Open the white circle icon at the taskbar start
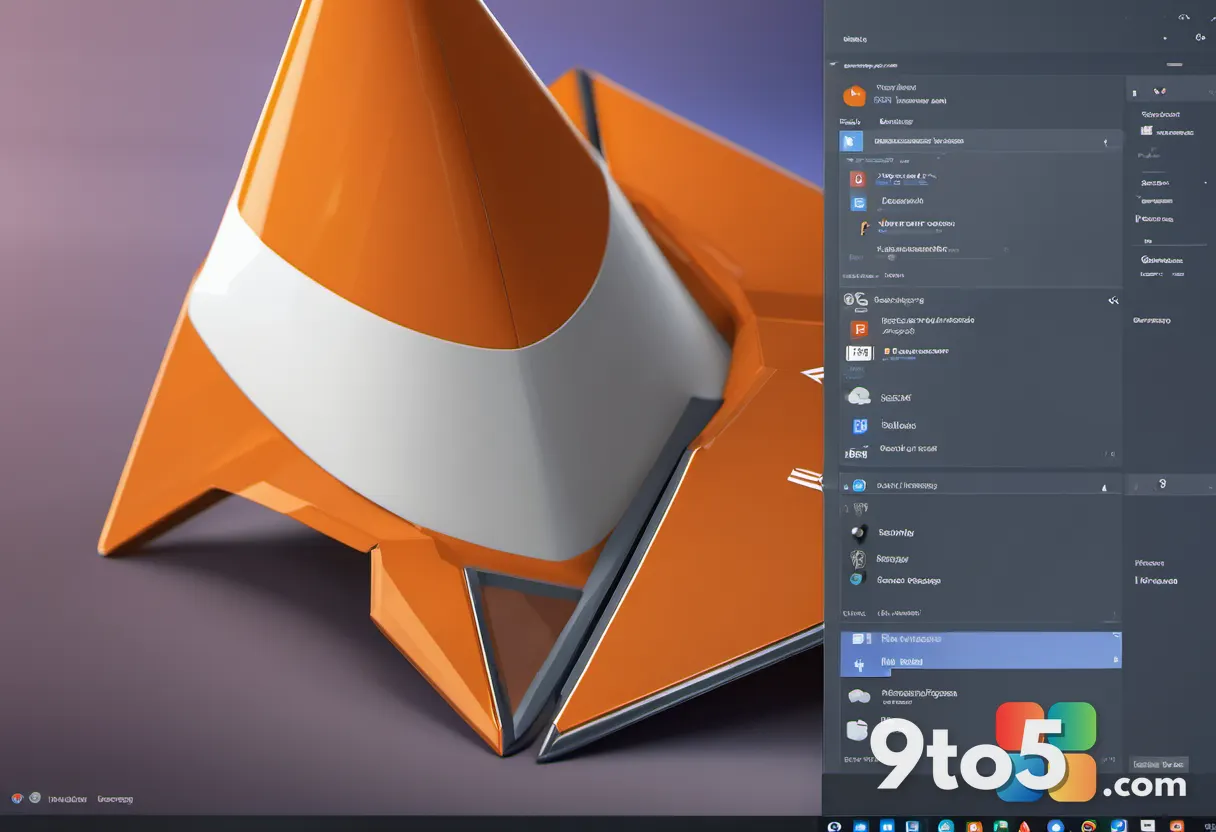Screen dimensions: 1216x832 [x=834, y=826]
